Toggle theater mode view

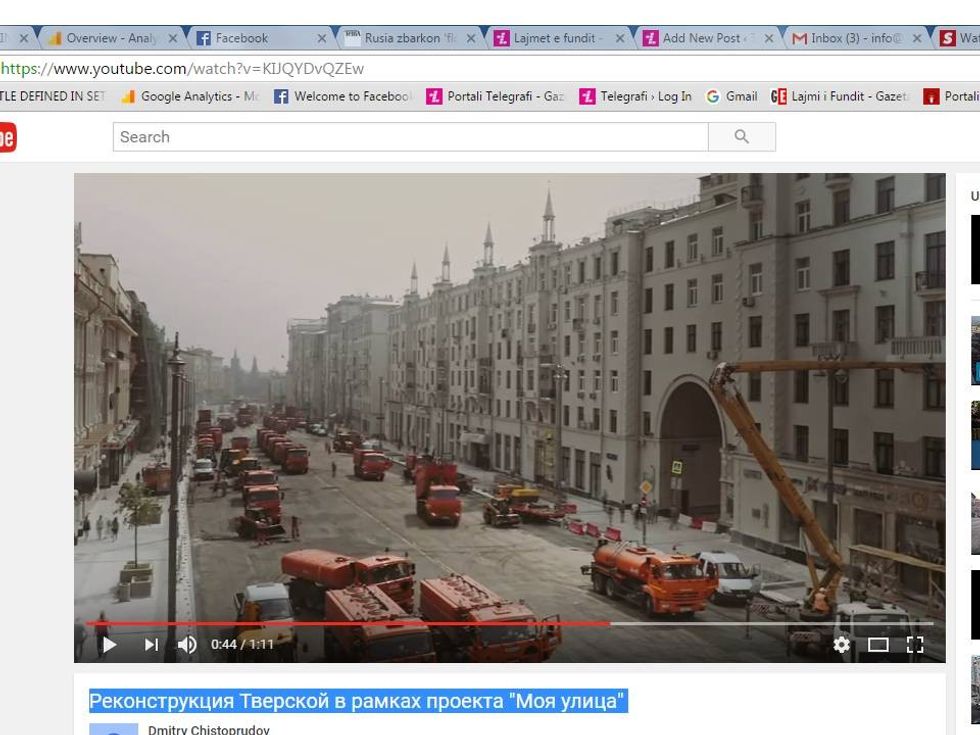click(878, 645)
